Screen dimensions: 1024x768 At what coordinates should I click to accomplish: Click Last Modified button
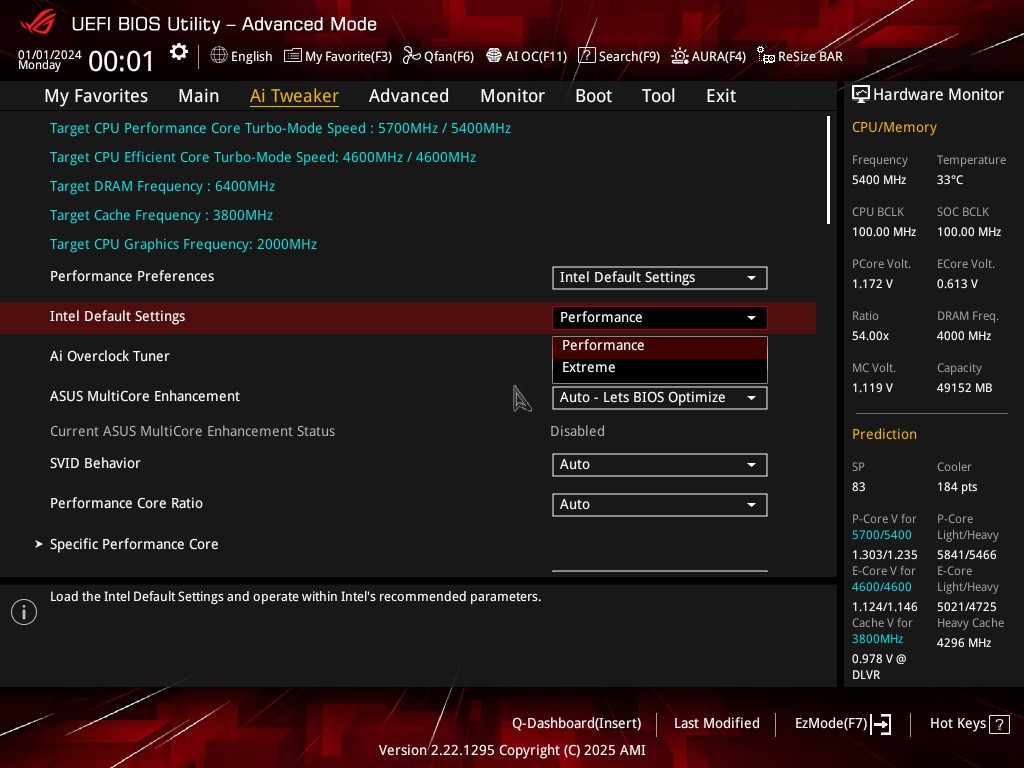pos(716,723)
